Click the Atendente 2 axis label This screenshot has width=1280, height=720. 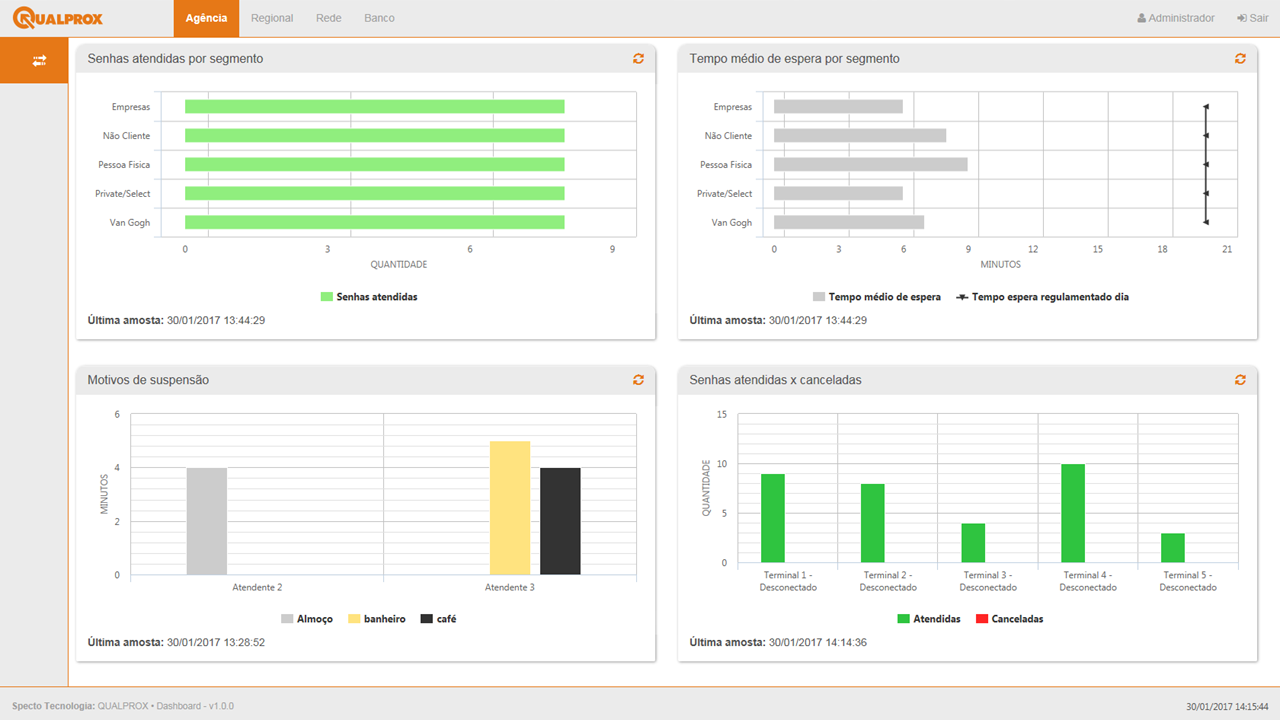click(257, 587)
